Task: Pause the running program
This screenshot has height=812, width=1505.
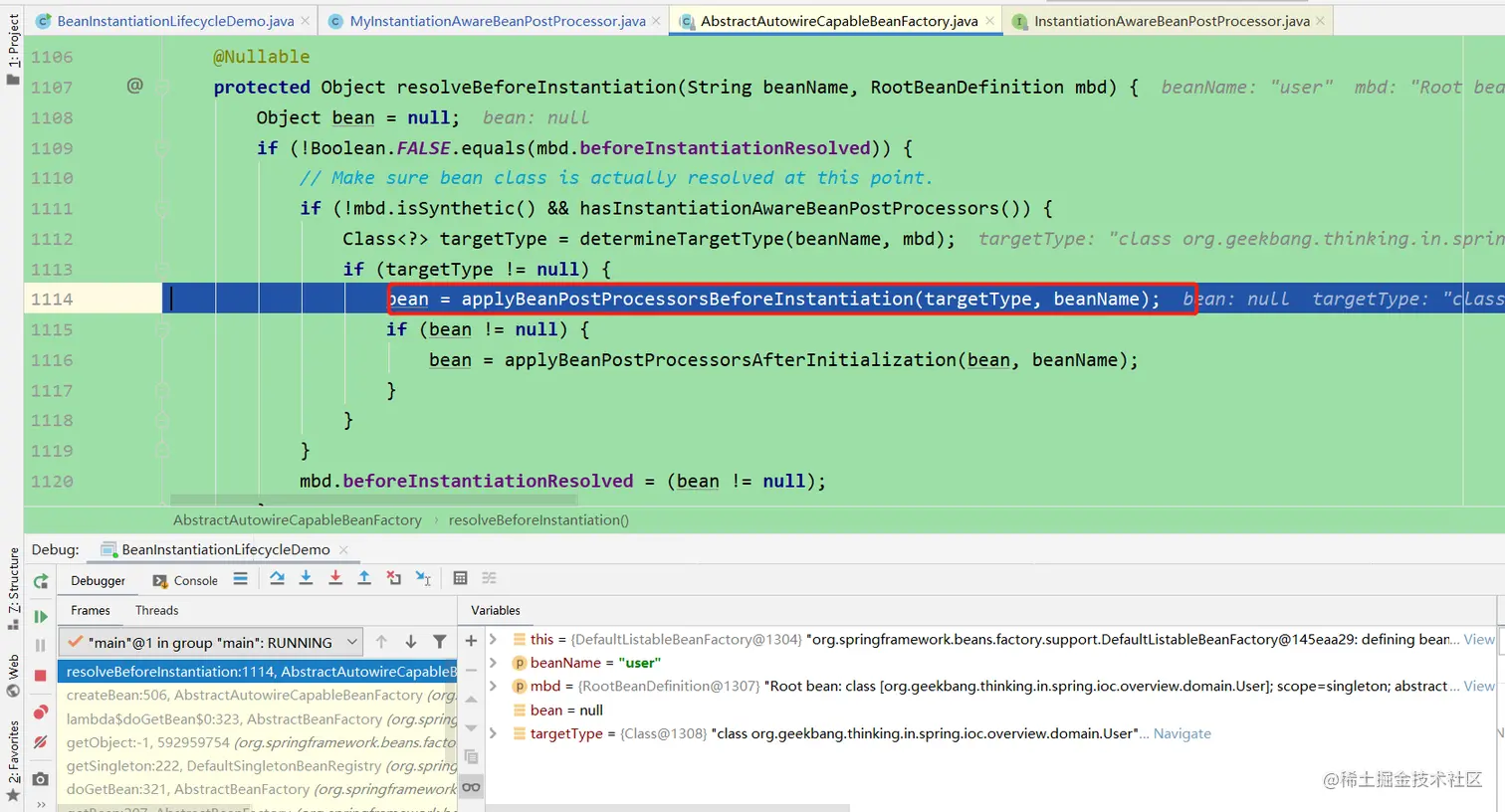Action: 41,646
